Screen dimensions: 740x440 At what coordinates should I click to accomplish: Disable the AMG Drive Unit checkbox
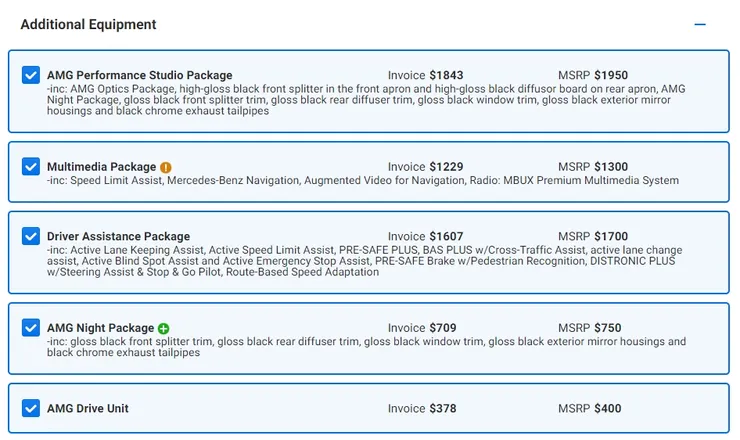click(31, 408)
